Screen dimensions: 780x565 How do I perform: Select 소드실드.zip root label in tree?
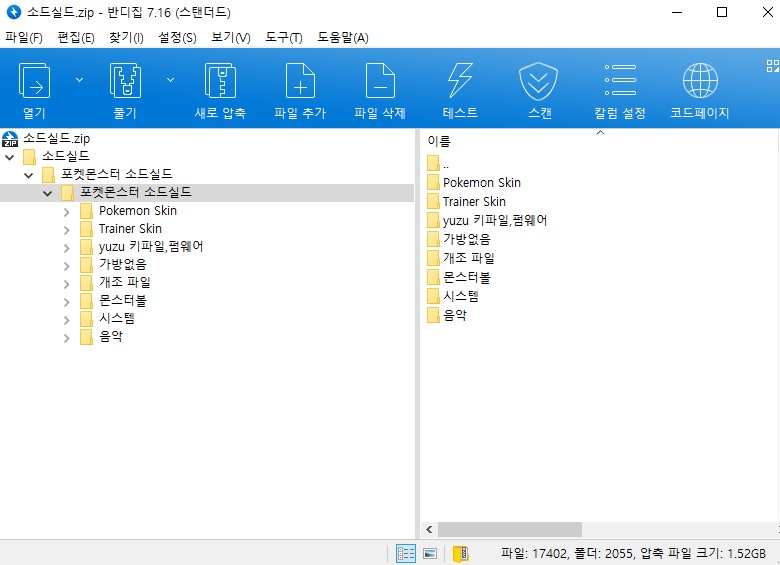tap(57, 138)
